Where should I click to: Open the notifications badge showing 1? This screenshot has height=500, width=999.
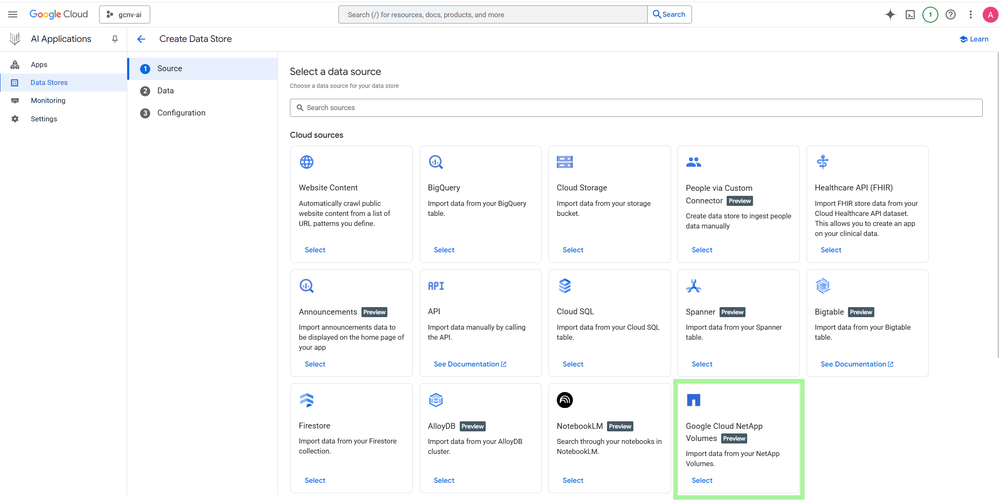(x=930, y=15)
